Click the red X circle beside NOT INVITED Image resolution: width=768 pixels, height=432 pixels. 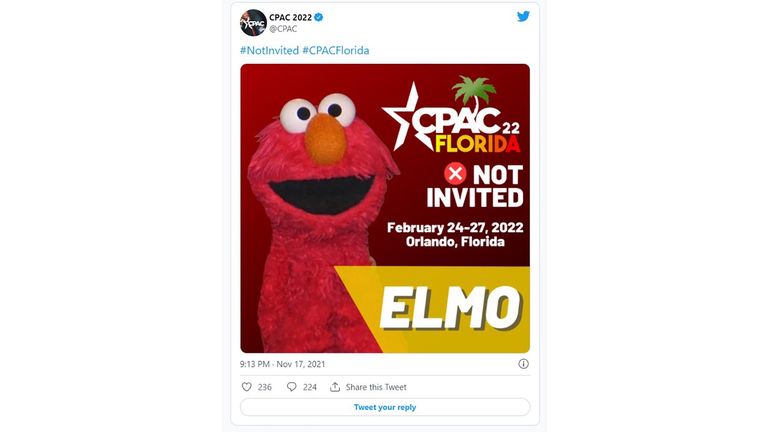[456, 174]
